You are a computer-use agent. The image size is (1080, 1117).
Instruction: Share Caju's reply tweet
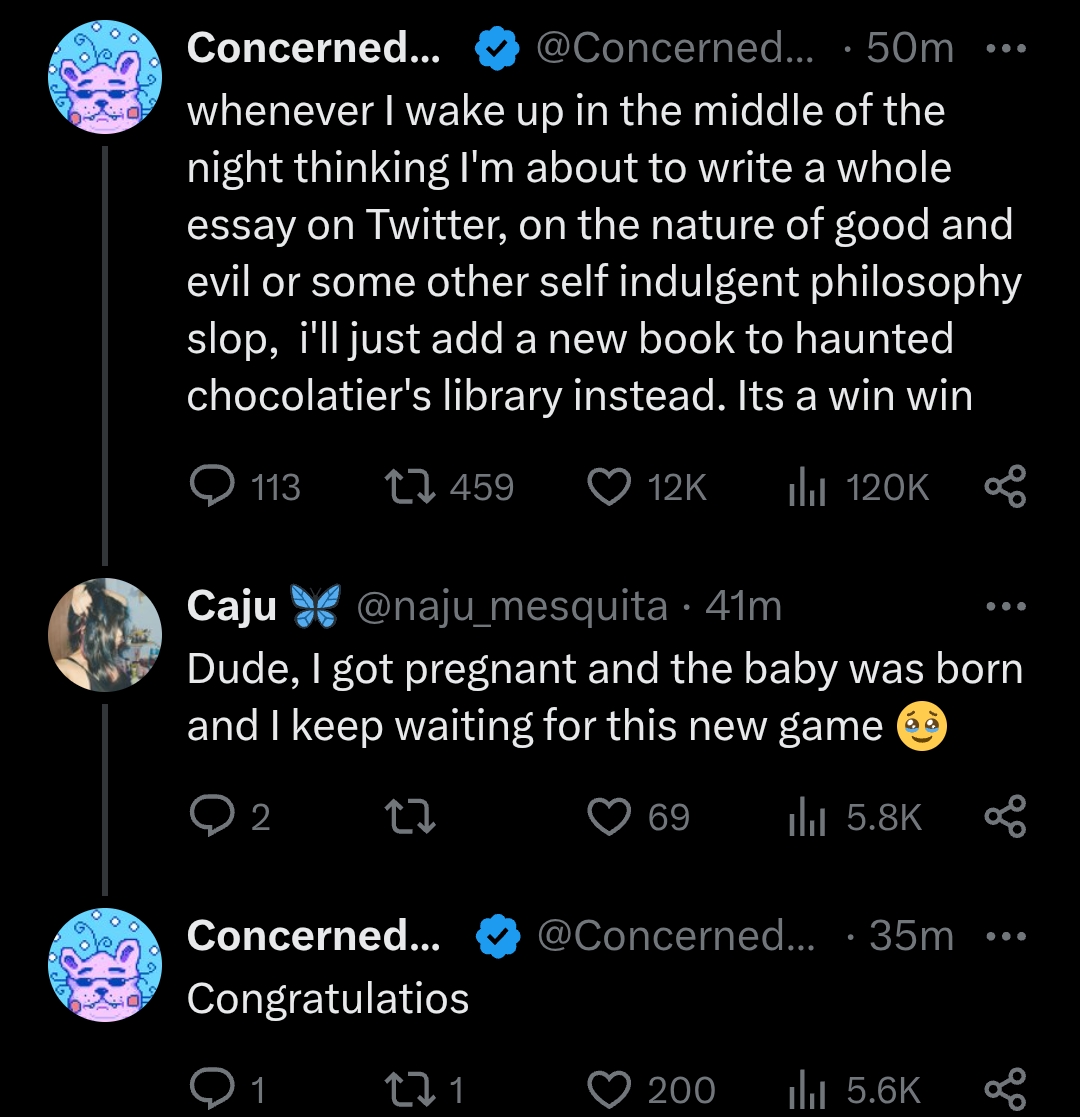coord(1005,817)
